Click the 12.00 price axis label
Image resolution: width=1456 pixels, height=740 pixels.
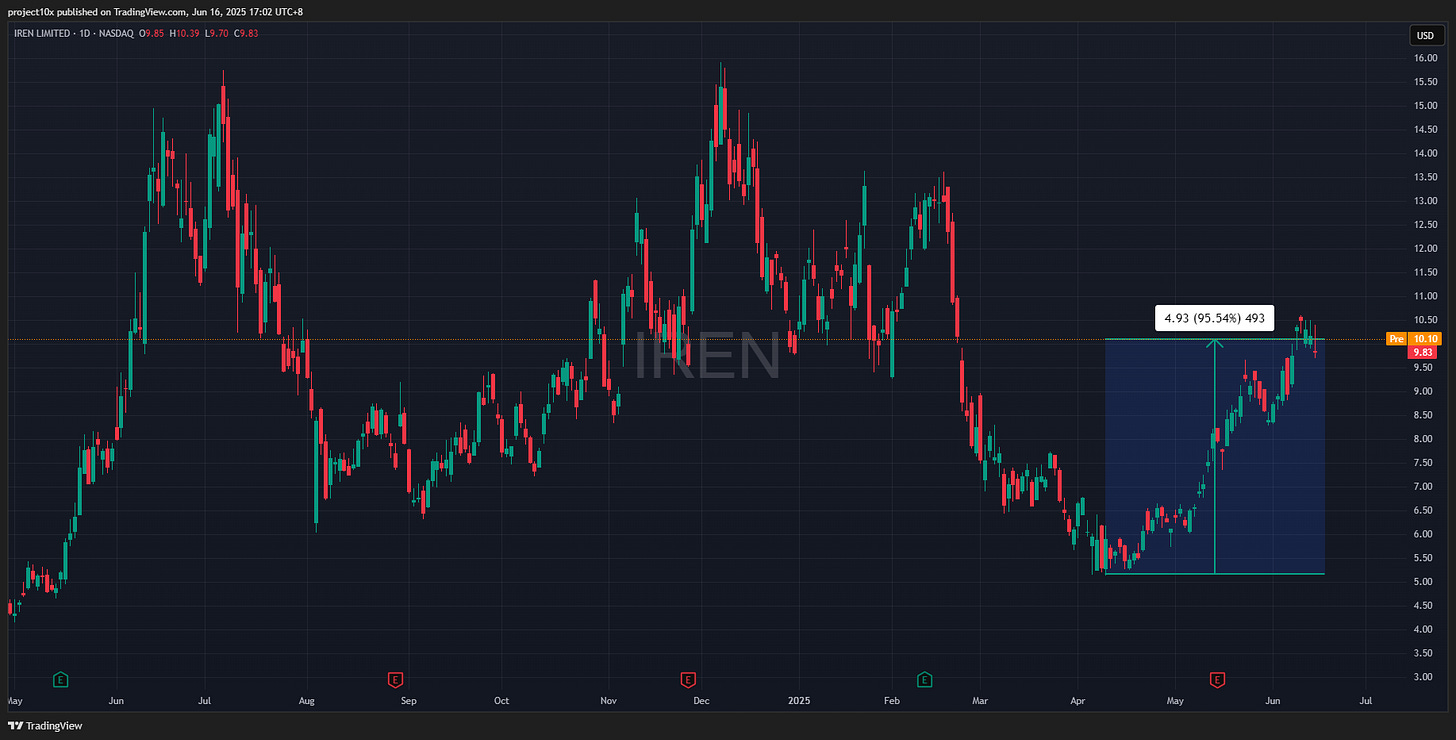pyautogui.click(x=1426, y=248)
